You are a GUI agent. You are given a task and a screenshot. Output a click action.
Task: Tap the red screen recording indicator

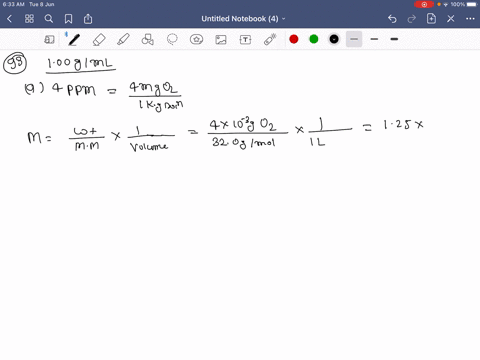click(x=424, y=5)
